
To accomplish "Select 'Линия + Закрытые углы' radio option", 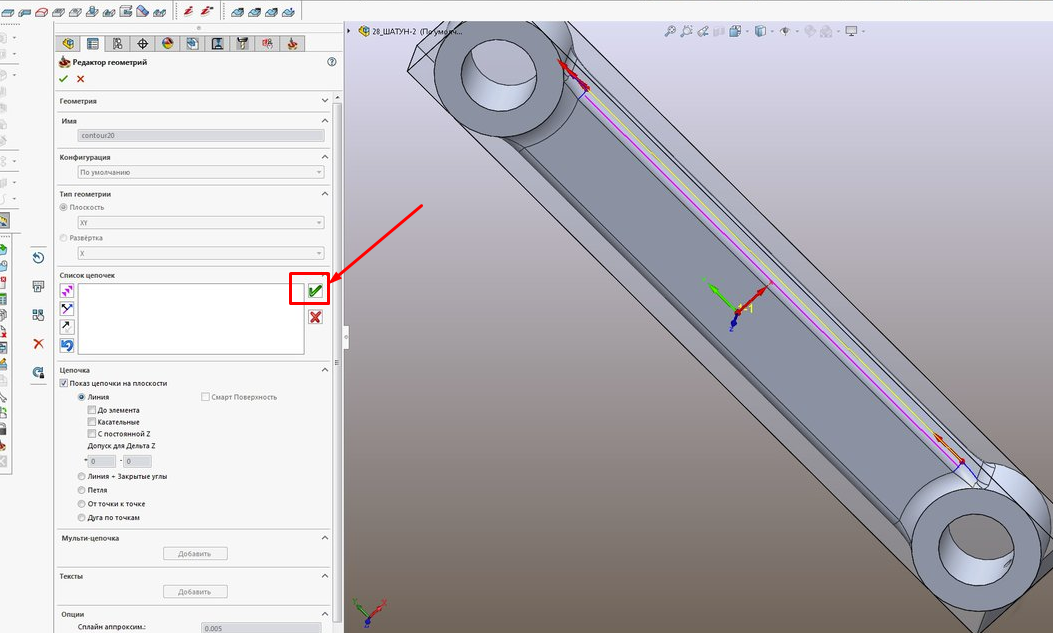I will click(x=81, y=476).
